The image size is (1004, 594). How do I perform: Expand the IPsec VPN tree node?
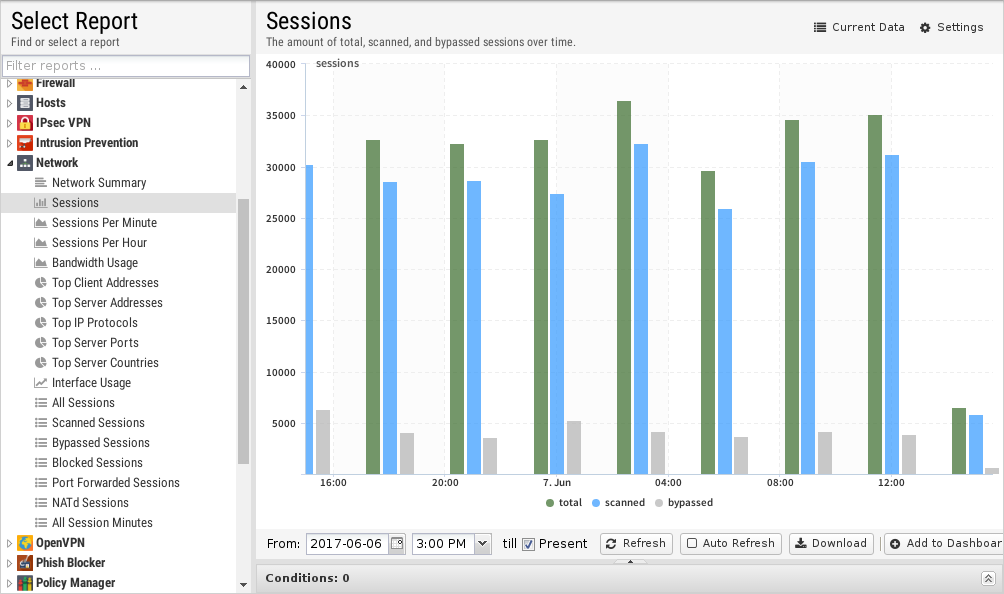(x=9, y=123)
